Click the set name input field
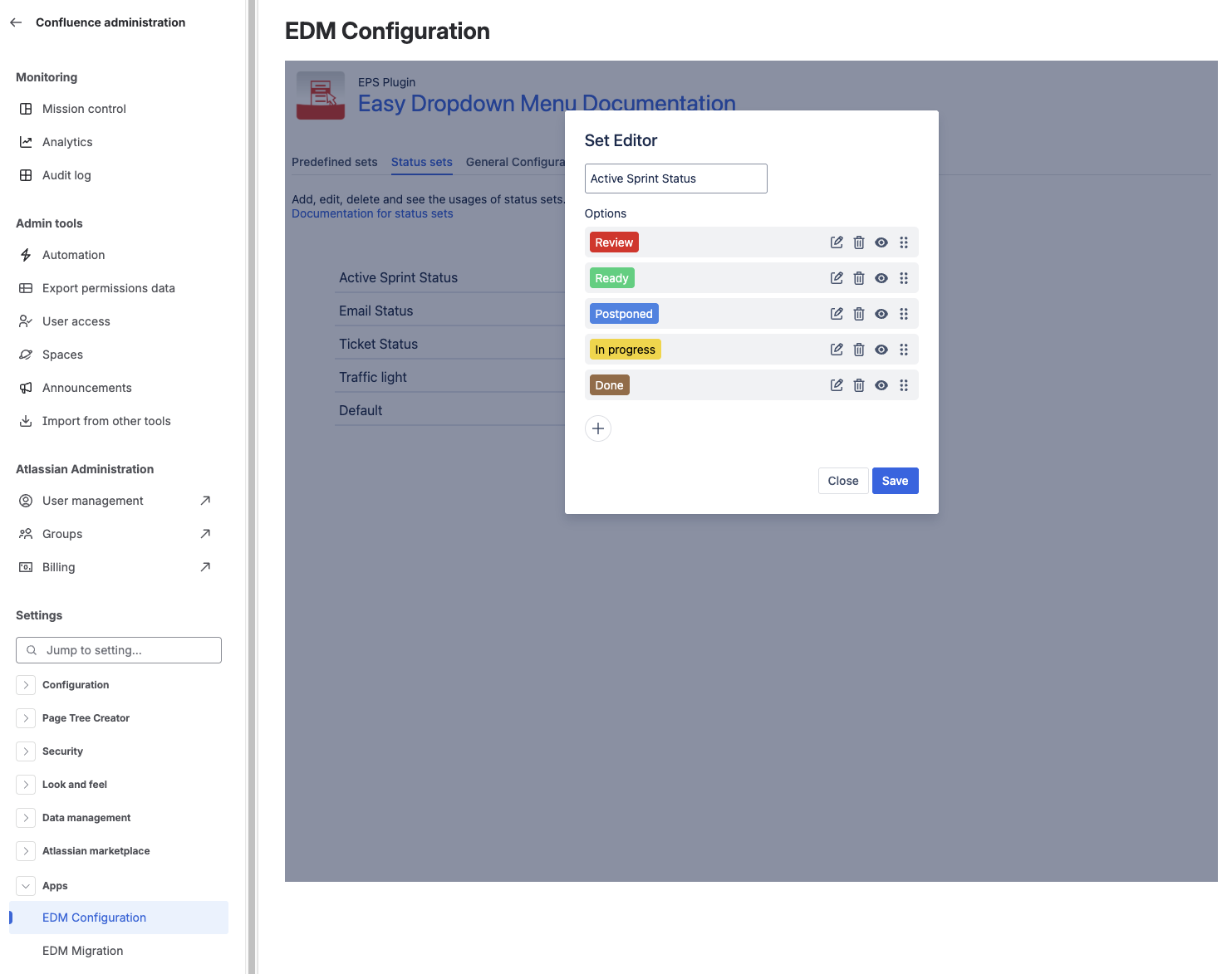 (676, 179)
